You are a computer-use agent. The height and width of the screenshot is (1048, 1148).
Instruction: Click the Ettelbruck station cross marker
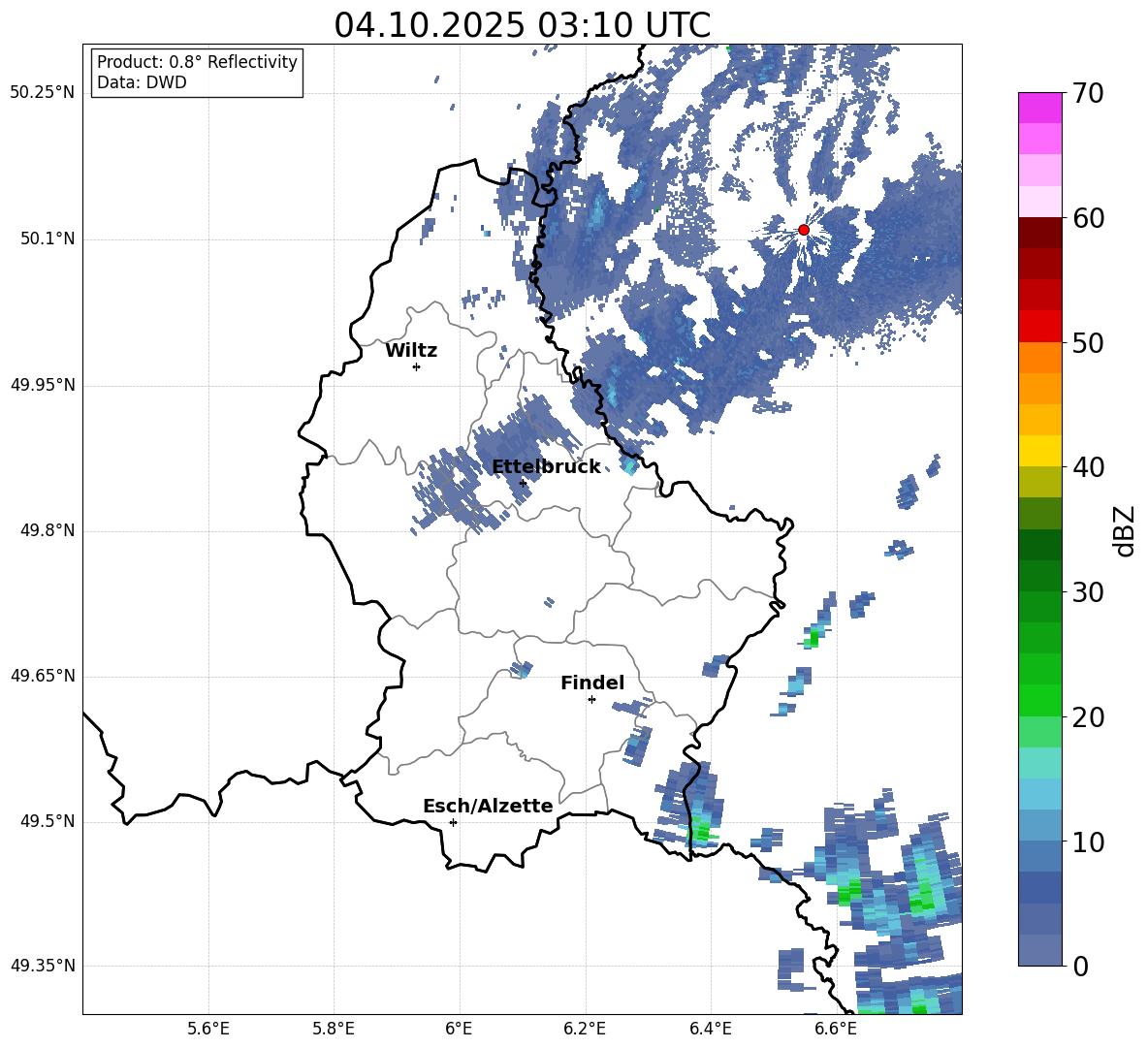523,483
